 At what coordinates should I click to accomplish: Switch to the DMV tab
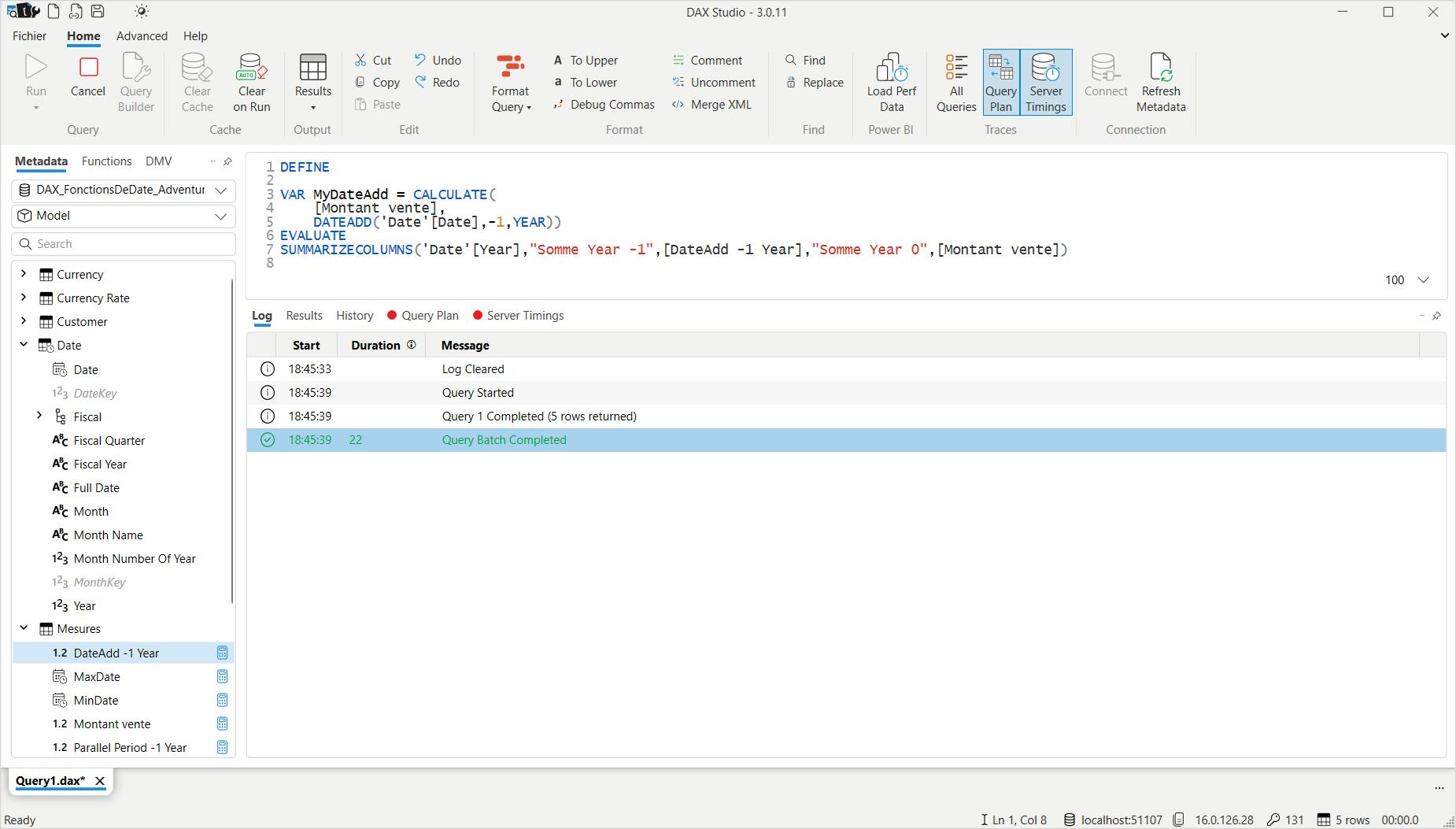pyautogui.click(x=158, y=161)
